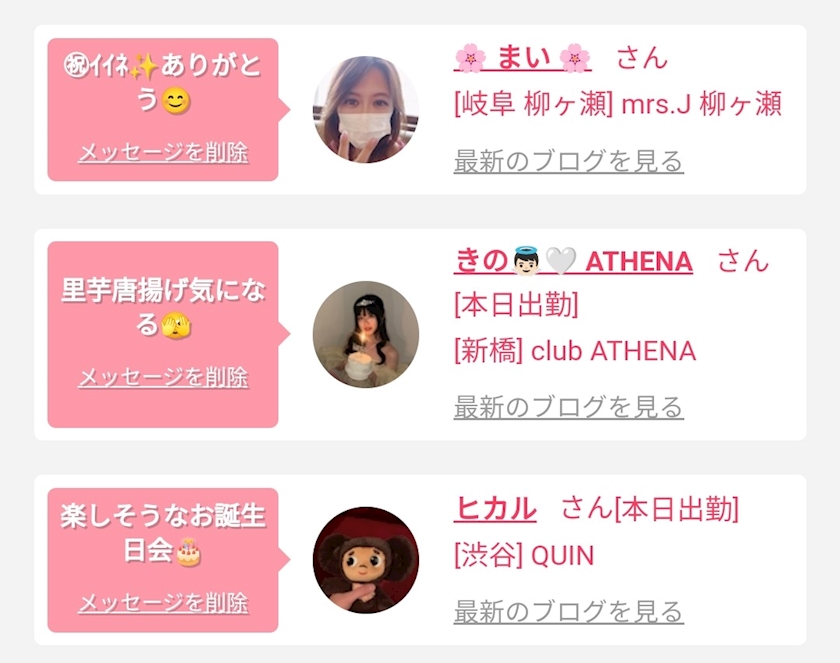Screen dimensions: 840x663
Task: View ヒカル's latest blog
Action: point(568,611)
